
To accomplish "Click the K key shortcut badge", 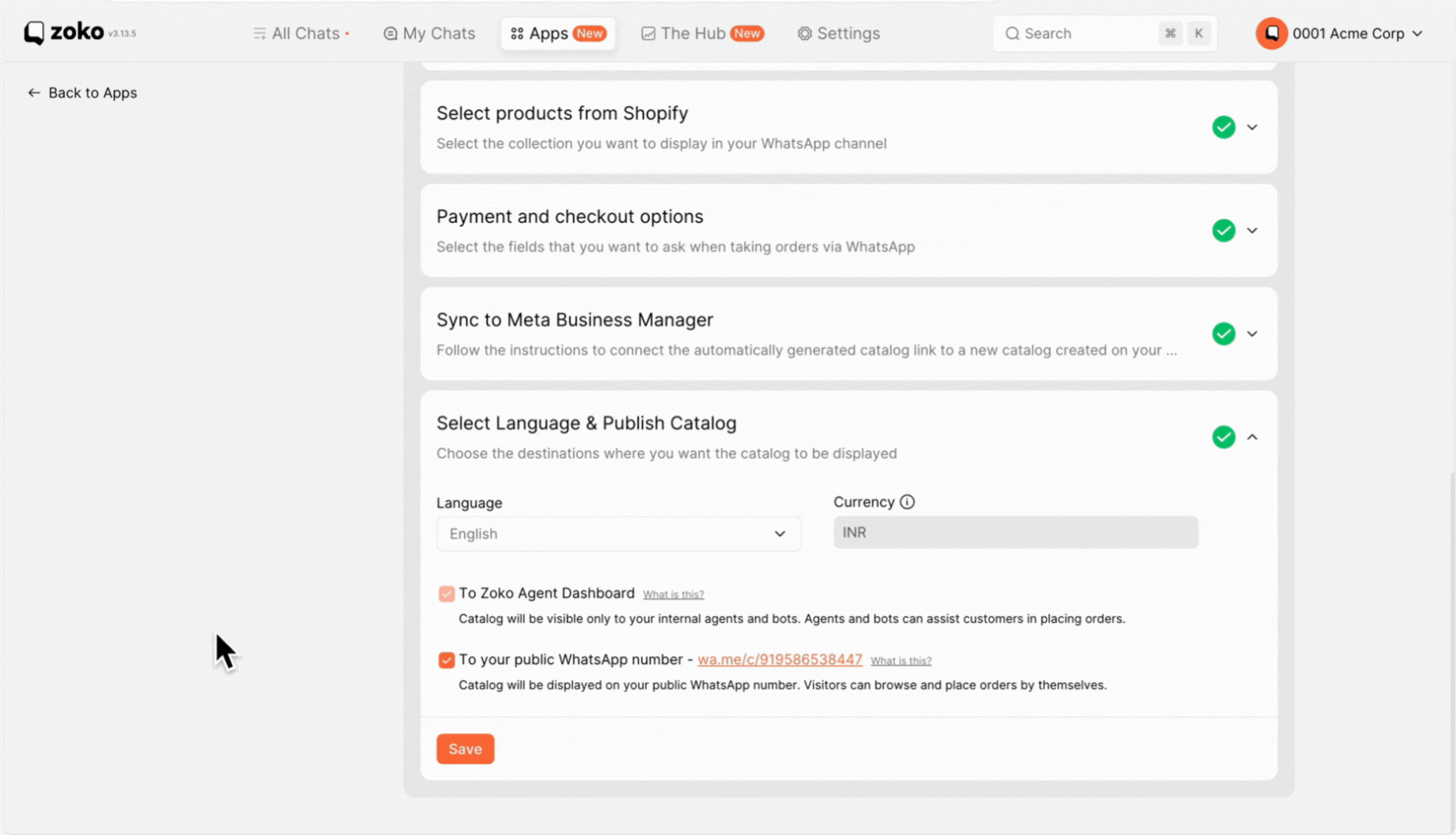I will click(1199, 33).
